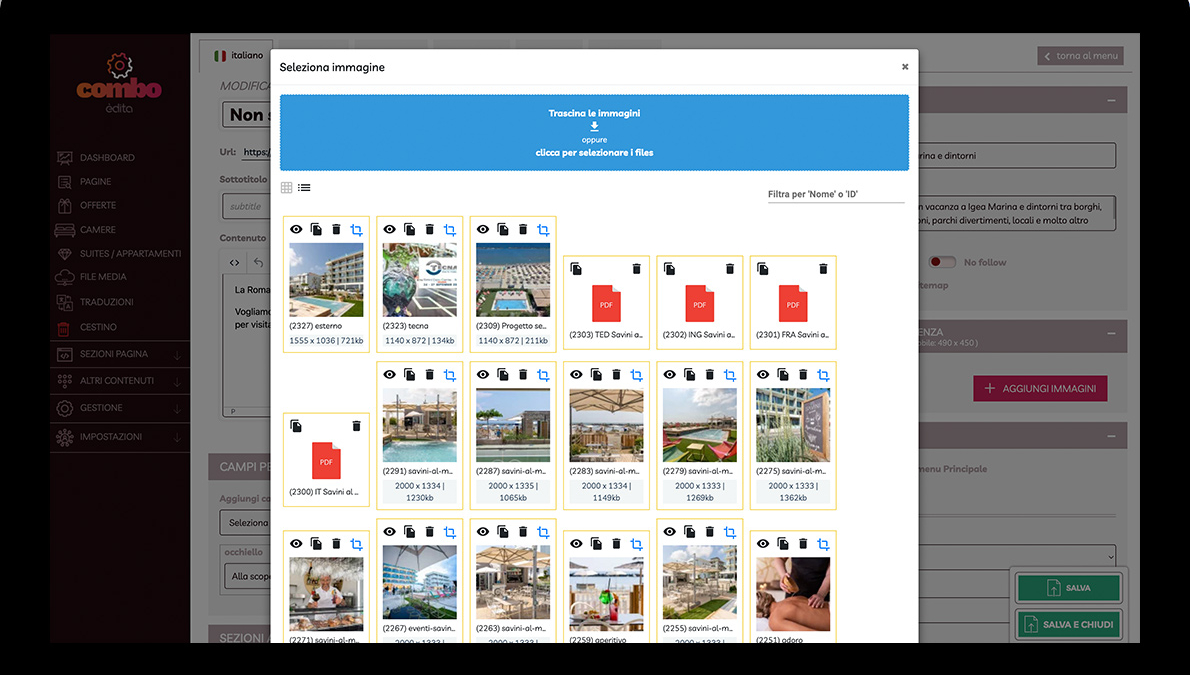The image size is (1190, 675).
Task: Open Camere in the sidebar
Action: 98,229
